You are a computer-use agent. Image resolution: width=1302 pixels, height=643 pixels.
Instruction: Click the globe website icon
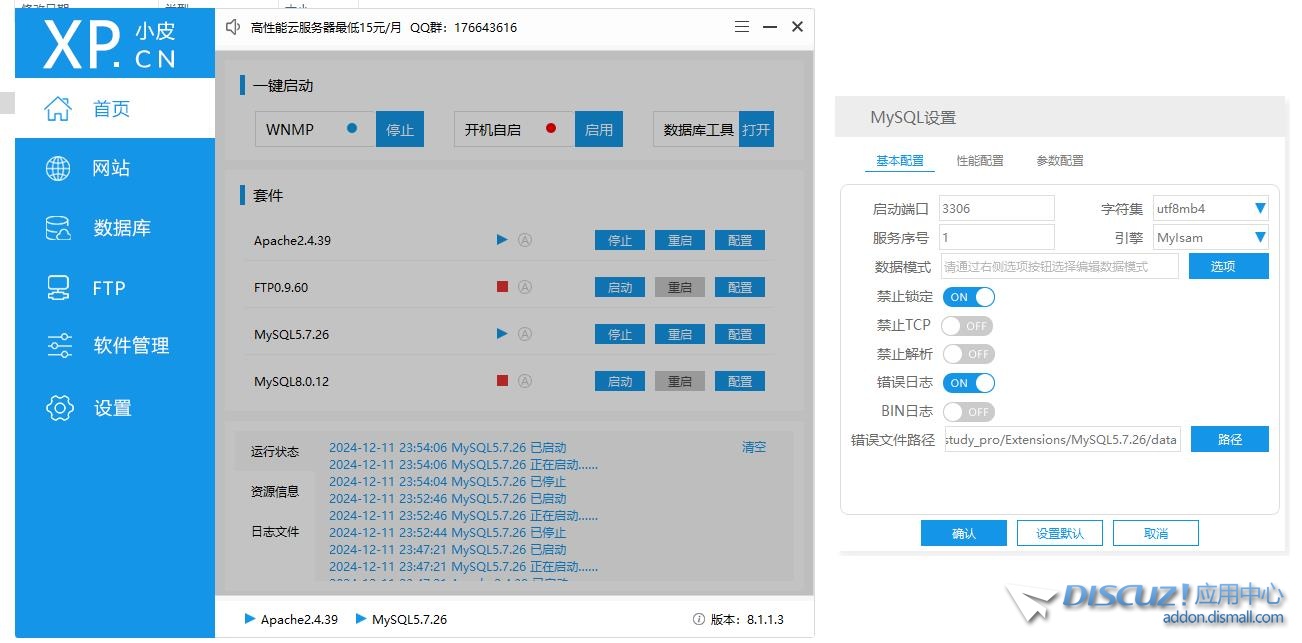pyautogui.click(x=59, y=168)
